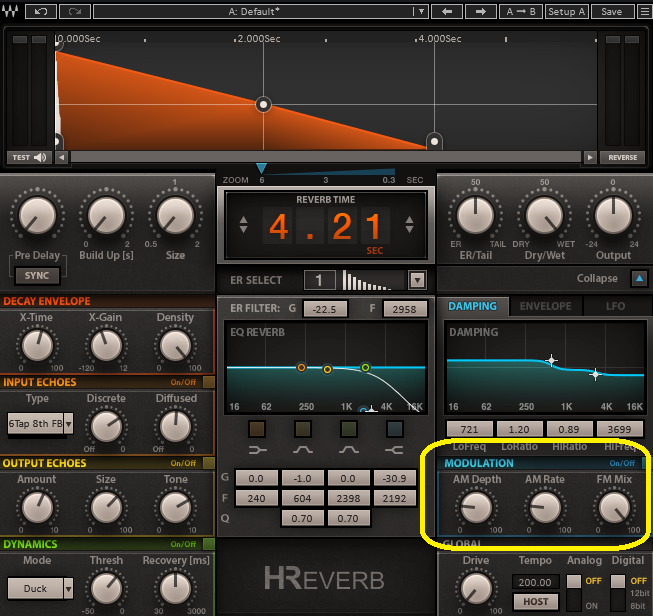653x616 pixels.
Task: Open the hamburger menu at top right
Action: click(x=640, y=11)
